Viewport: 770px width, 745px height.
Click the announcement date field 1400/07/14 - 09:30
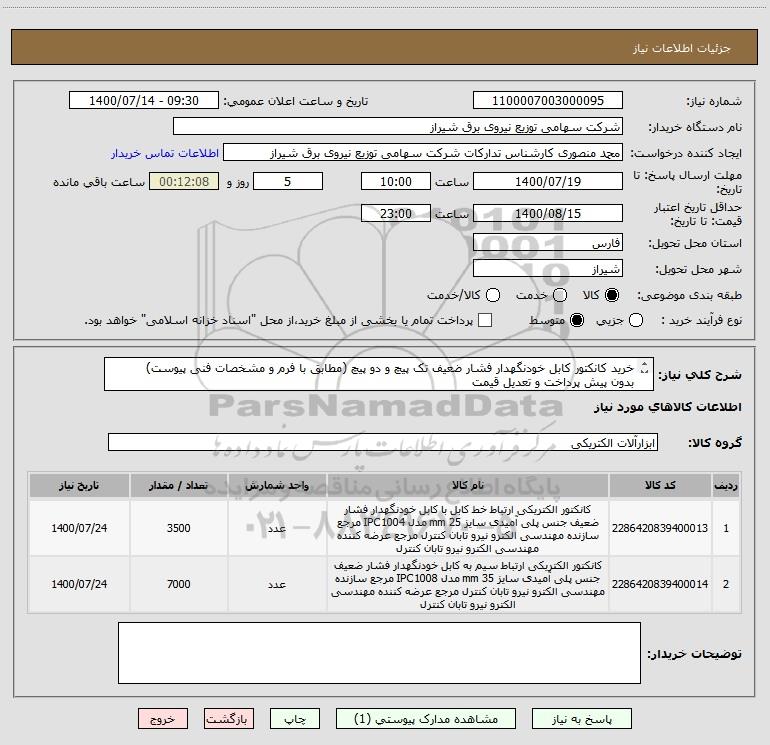pos(144,101)
